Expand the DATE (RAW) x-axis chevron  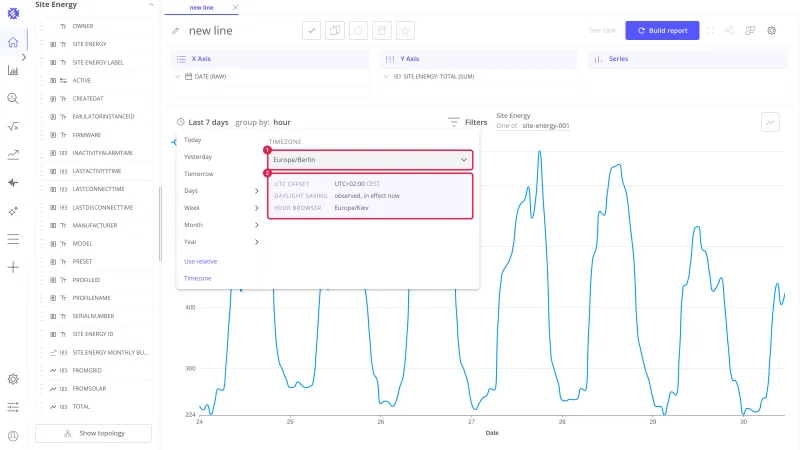click(x=178, y=77)
